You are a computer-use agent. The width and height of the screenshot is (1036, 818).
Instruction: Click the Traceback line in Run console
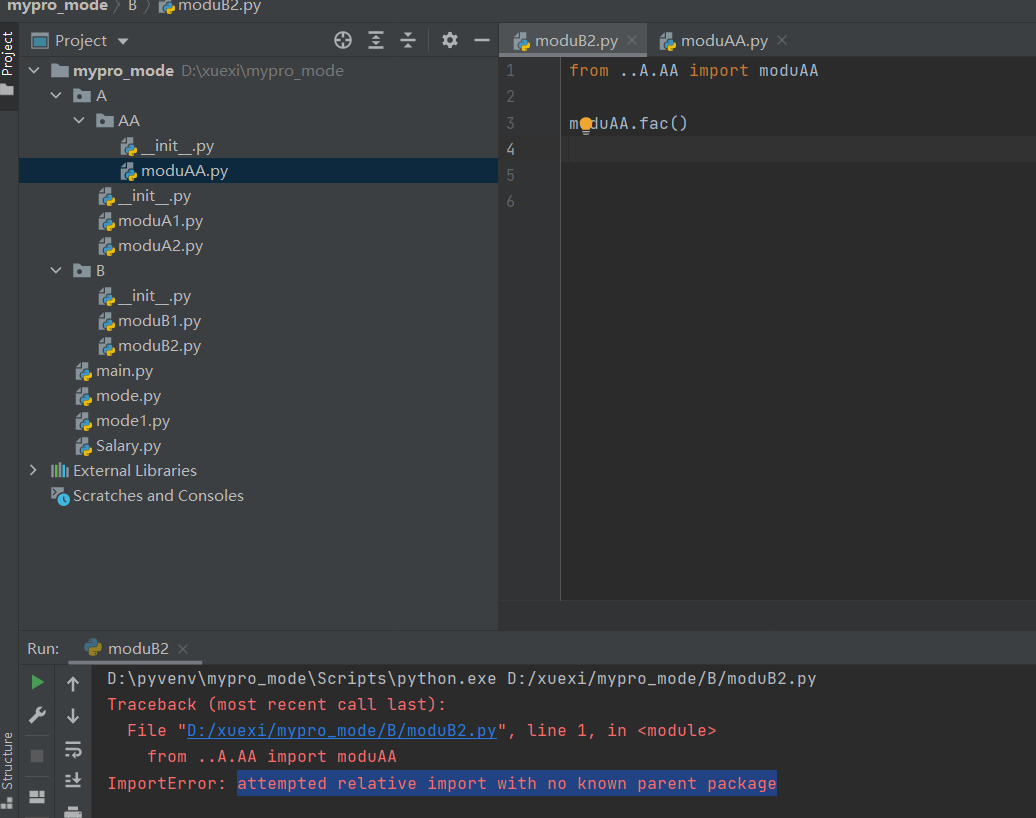pos(276,704)
